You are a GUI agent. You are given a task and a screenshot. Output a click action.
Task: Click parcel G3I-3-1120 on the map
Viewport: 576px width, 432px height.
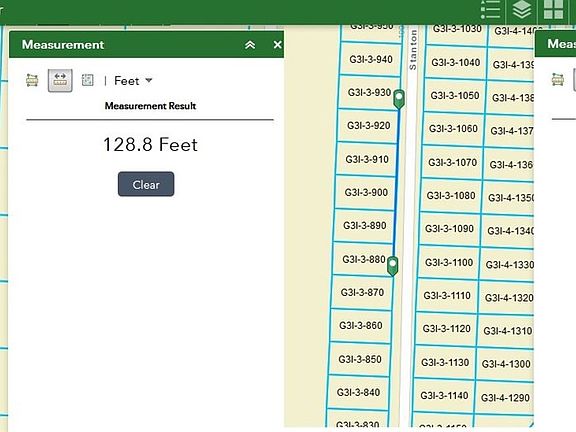446,328
